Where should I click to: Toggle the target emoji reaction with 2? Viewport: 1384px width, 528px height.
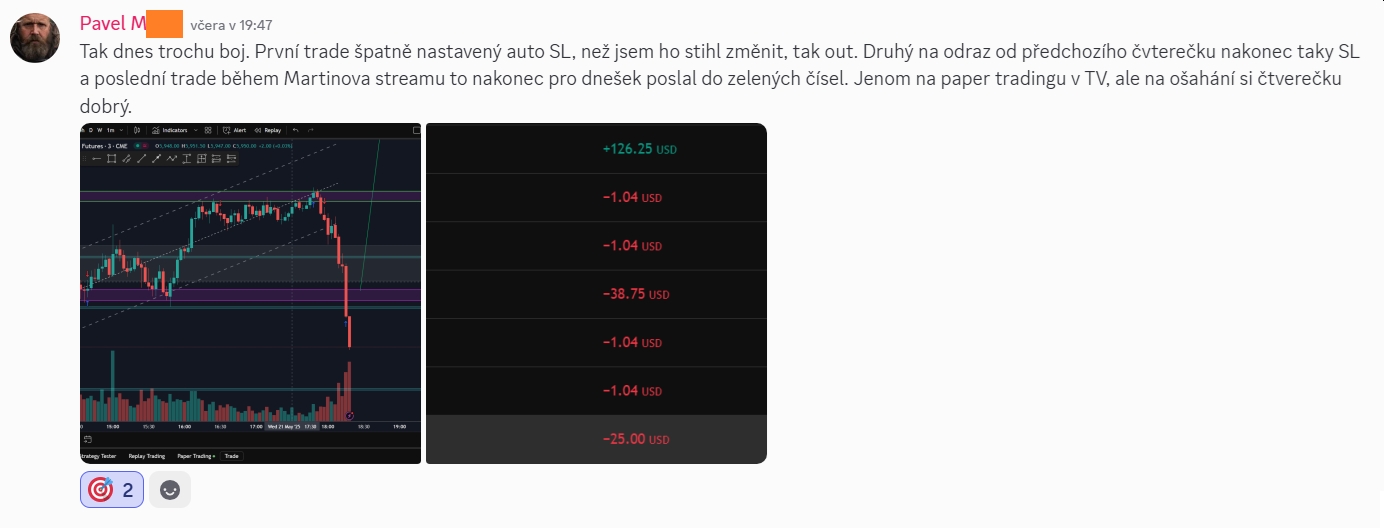coord(112,490)
